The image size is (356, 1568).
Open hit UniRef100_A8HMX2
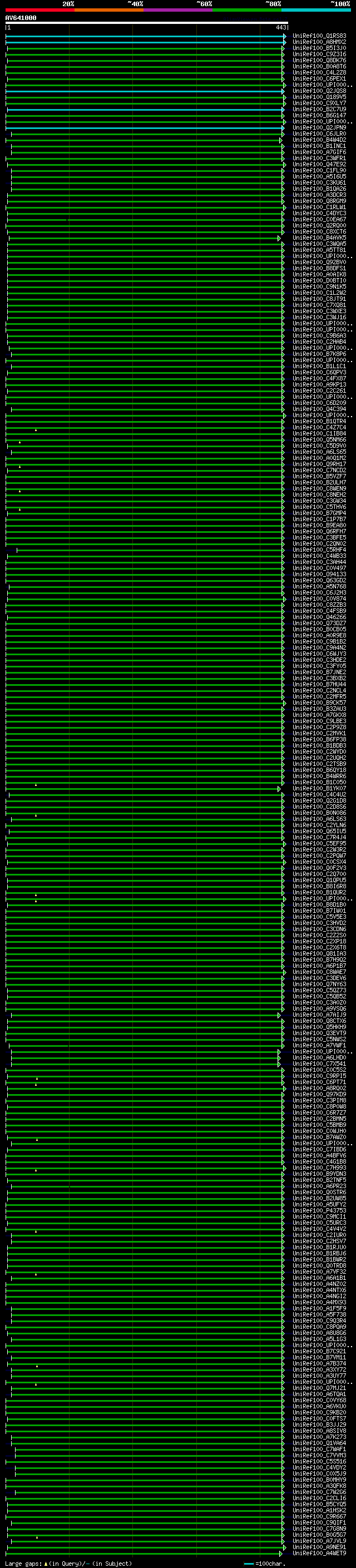coord(319,42)
